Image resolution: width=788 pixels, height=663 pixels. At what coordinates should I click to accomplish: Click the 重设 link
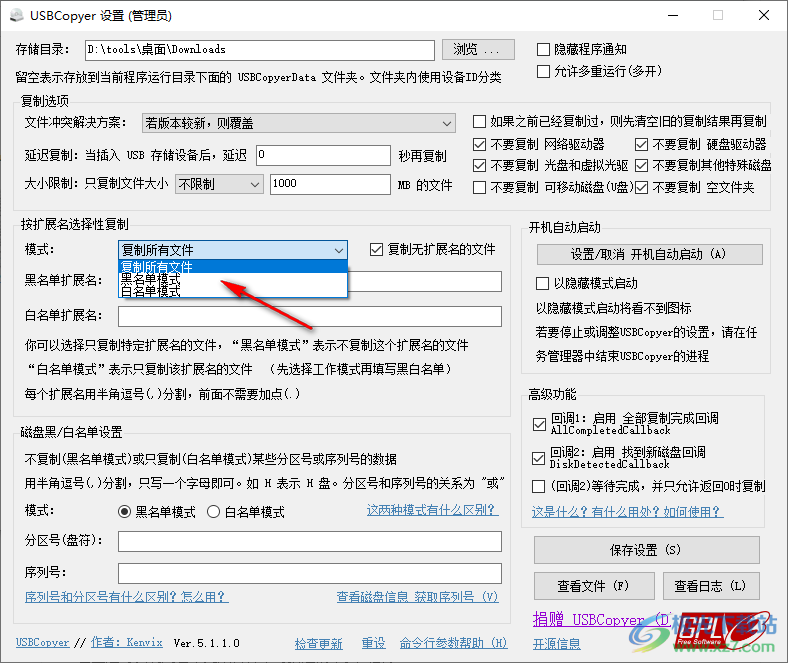point(373,643)
